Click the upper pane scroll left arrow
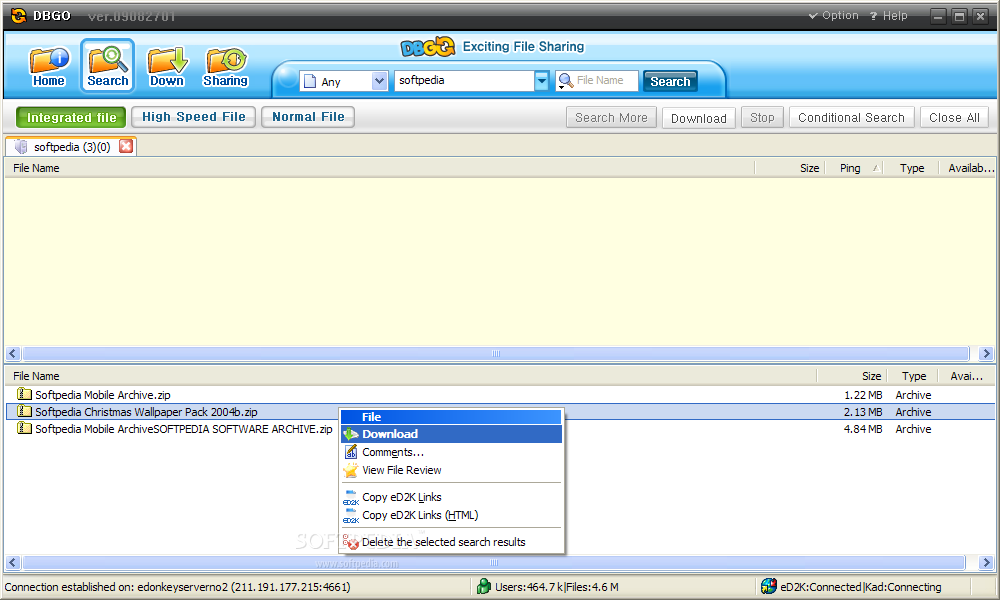This screenshot has width=1000, height=600. (13, 353)
